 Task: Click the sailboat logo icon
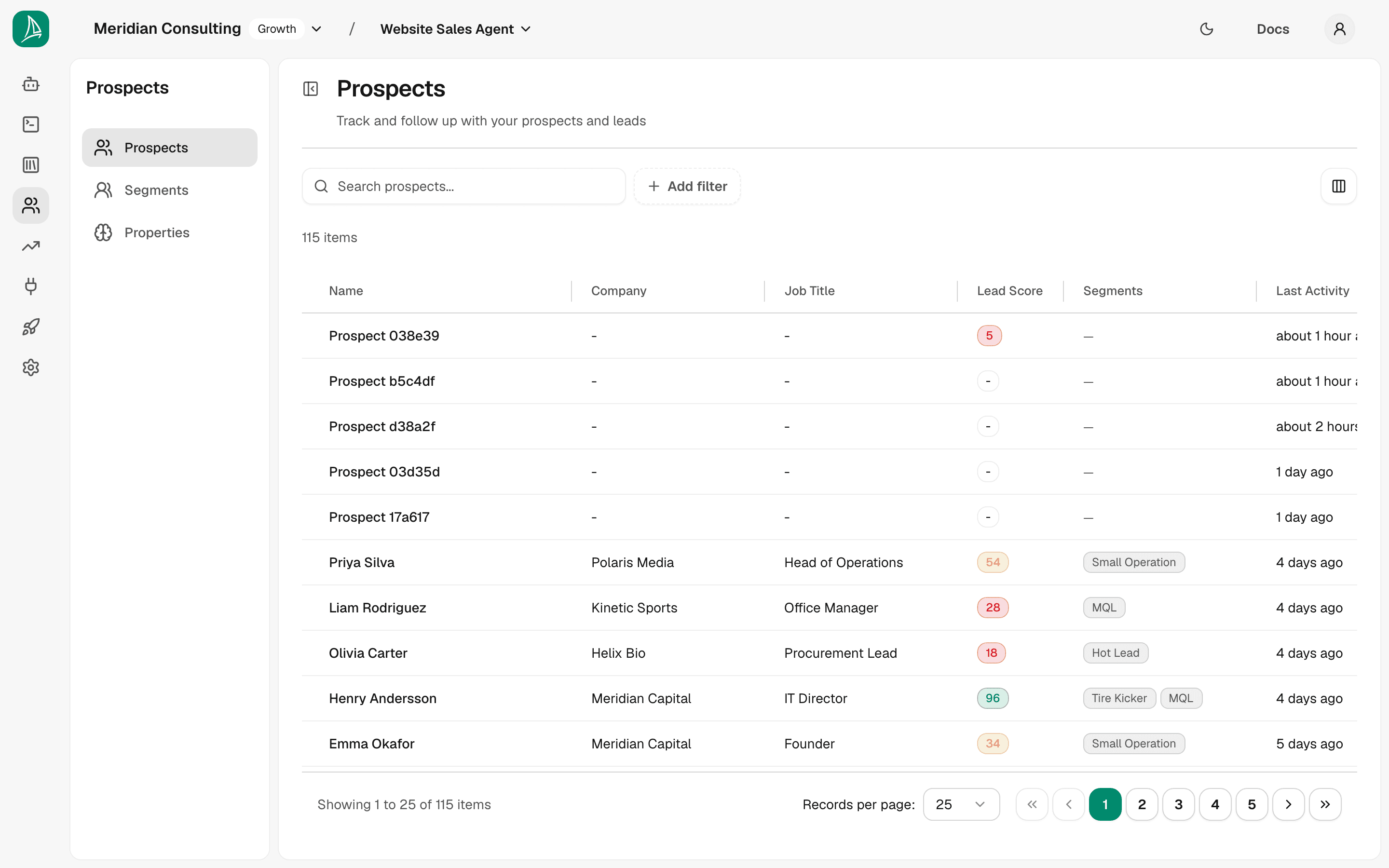(31, 29)
